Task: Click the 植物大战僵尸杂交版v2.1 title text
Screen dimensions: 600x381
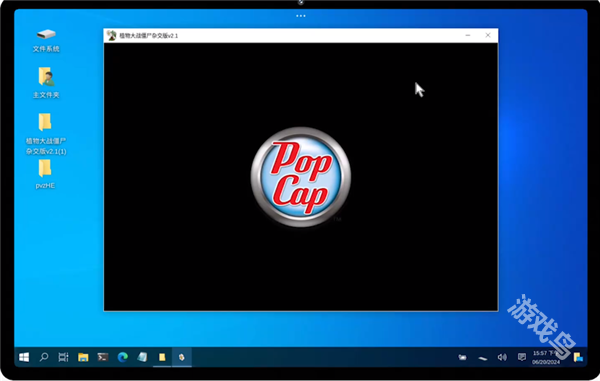Action: tap(148, 36)
